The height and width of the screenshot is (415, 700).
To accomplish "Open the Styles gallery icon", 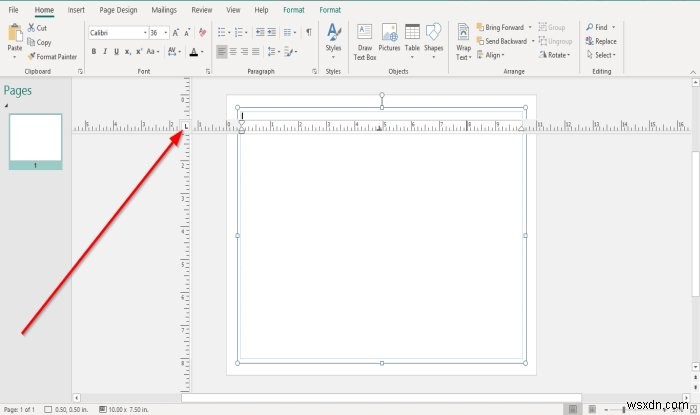I will (x=333, y=33).
